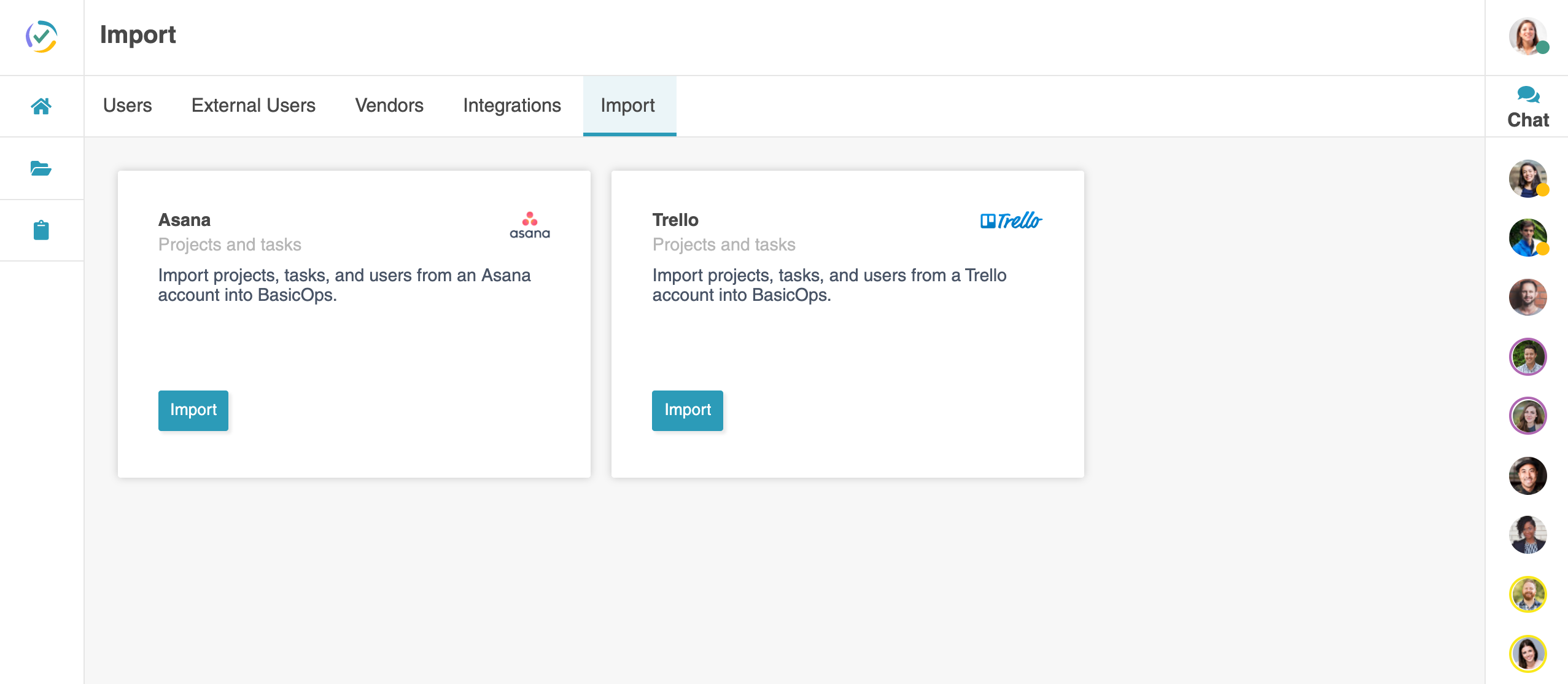Open the clipboard tasks sidebar icon
The height and width of the screenshot is (684, 1568).
pyautogui.click(x=41, y=230)
